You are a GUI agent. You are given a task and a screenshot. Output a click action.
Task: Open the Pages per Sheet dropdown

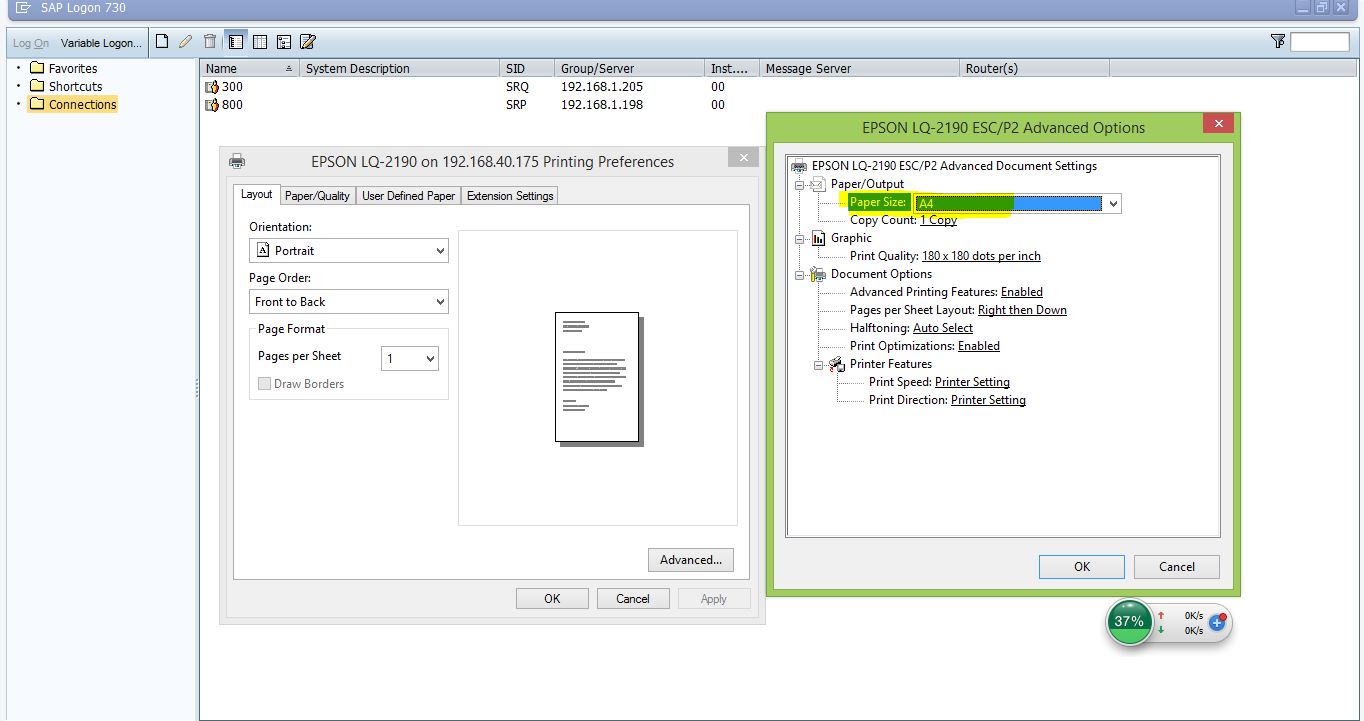point(410,358)
